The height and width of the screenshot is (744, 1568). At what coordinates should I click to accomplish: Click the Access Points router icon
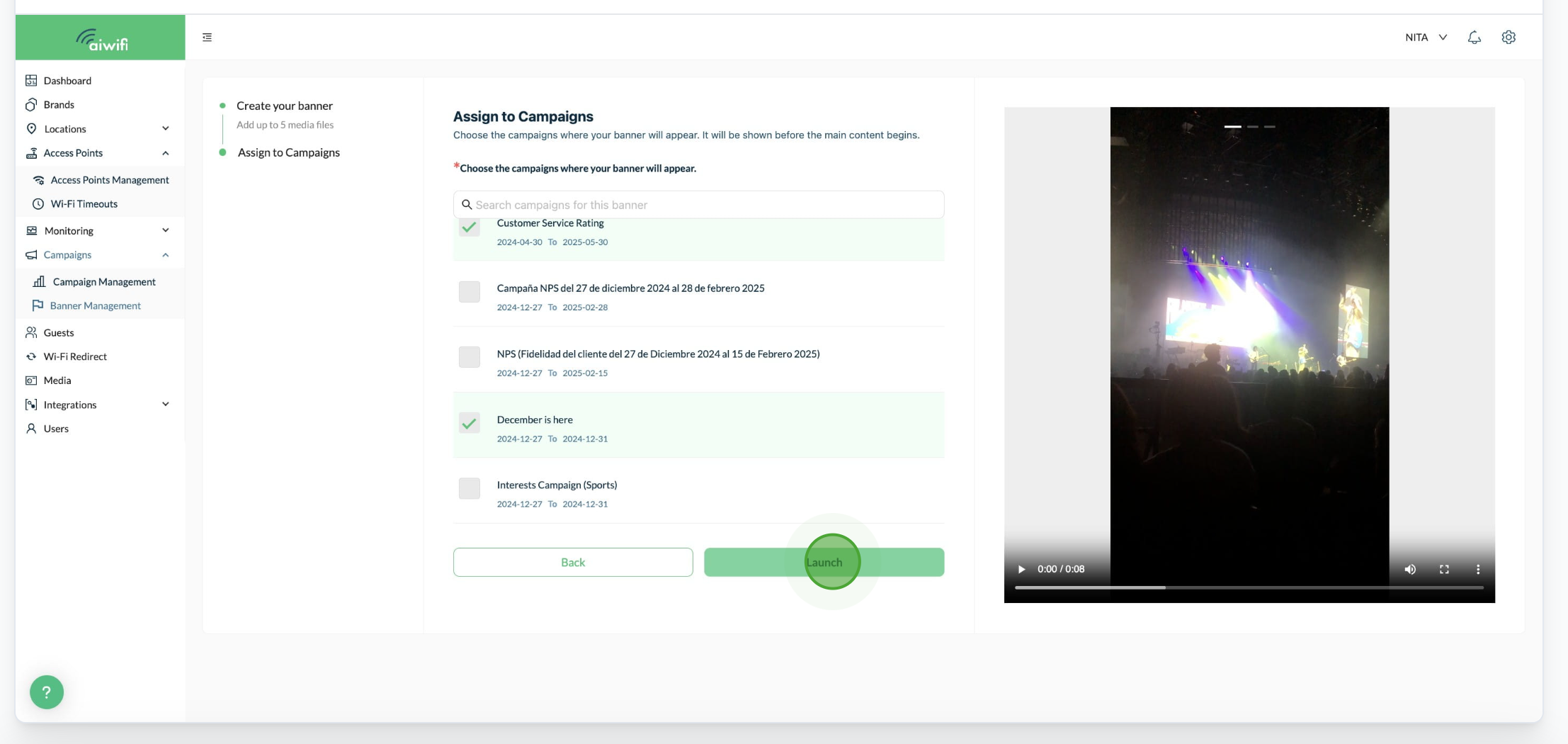click(31, 152)
